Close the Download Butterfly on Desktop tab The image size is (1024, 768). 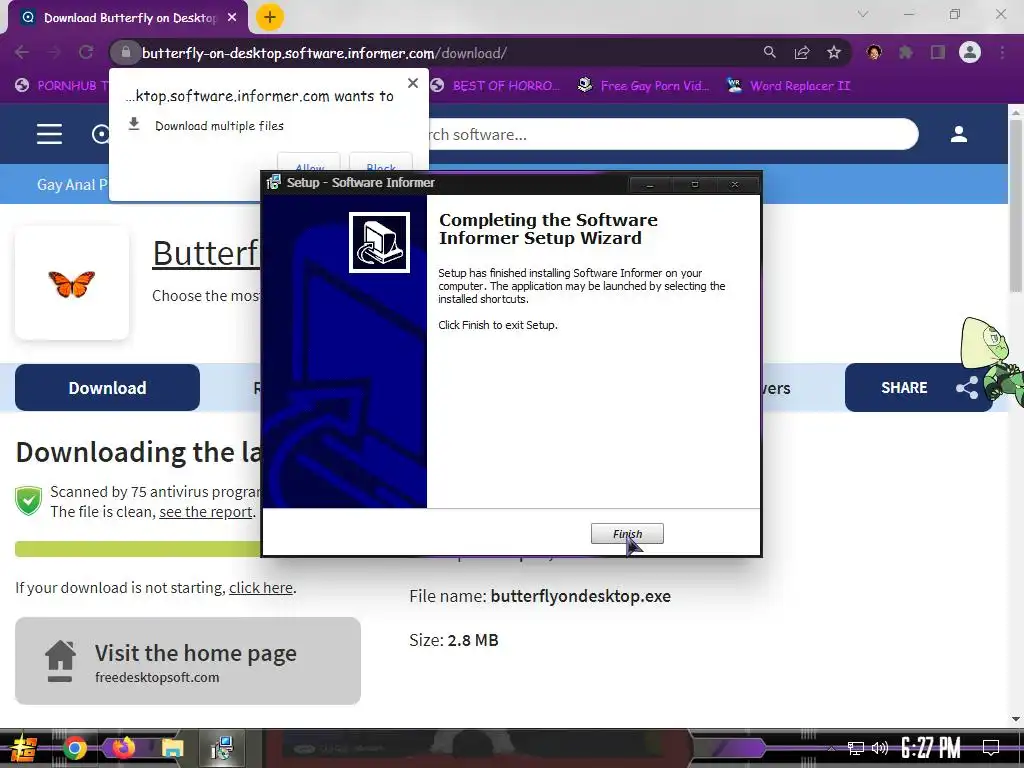point(232,18)
